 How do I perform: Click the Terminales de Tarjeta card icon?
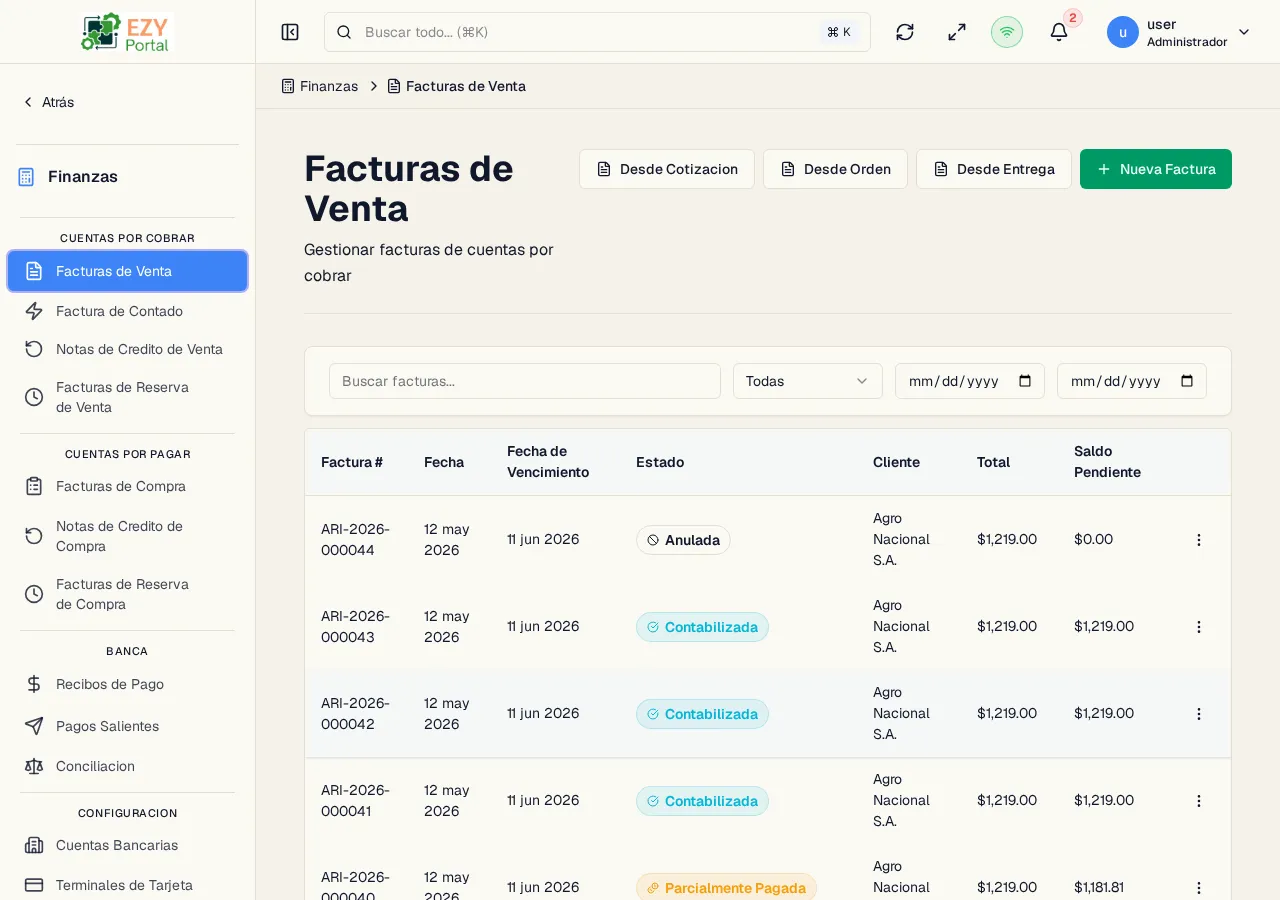pyautogui.click(x=34, y=885)
